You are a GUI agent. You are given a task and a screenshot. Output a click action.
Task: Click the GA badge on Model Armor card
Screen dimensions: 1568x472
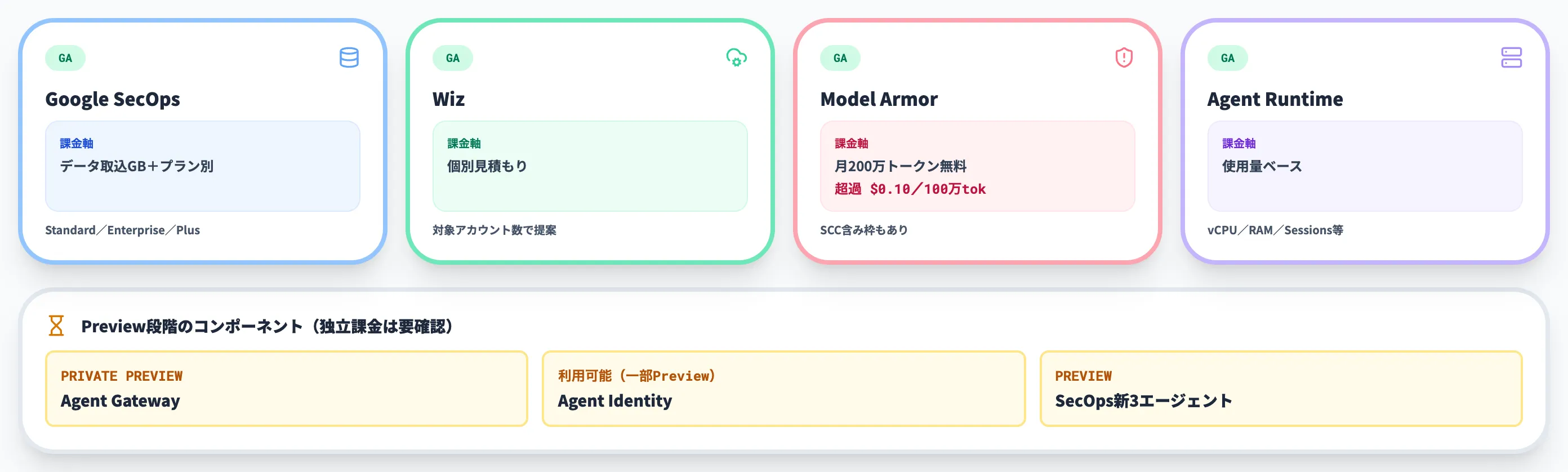[x=840, y=59]
